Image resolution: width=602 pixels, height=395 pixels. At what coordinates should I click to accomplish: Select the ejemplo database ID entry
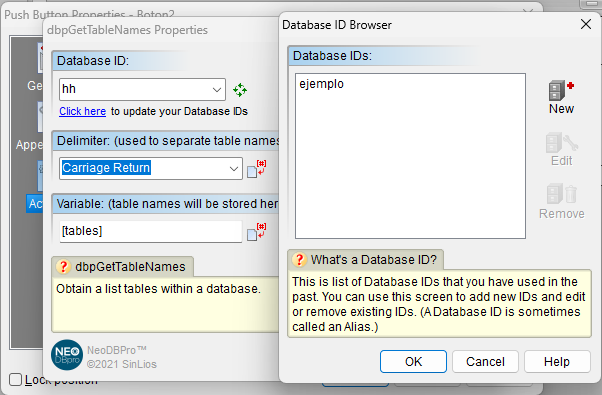(x=322, y=84)
